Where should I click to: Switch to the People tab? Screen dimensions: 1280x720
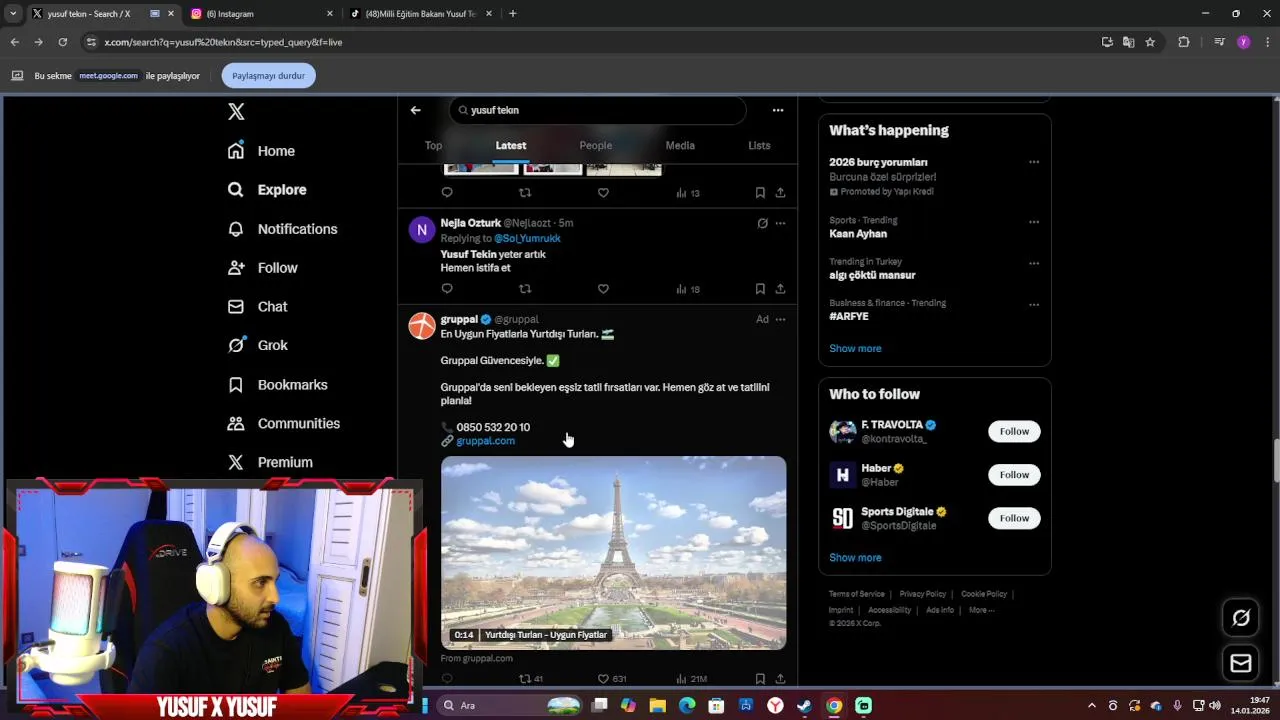point(596,145)
